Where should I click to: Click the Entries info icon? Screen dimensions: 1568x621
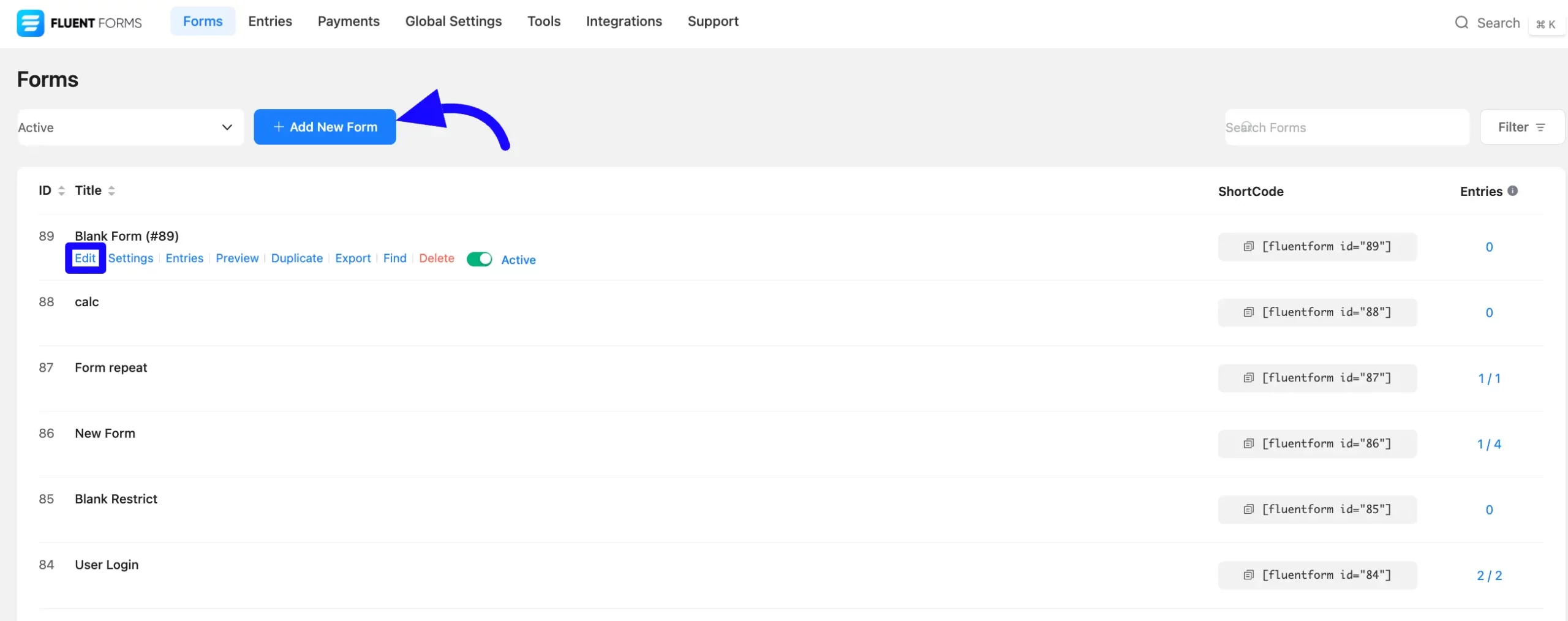pos(1512,190)
